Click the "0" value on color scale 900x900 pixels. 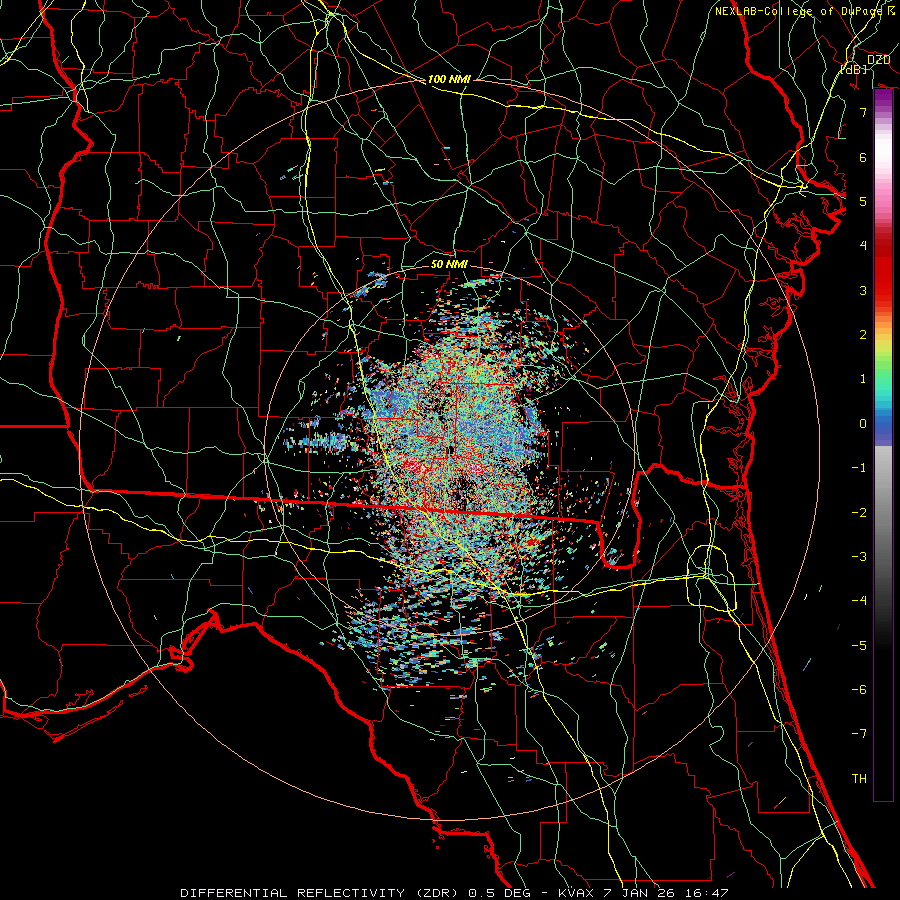(x=863, y=423)
